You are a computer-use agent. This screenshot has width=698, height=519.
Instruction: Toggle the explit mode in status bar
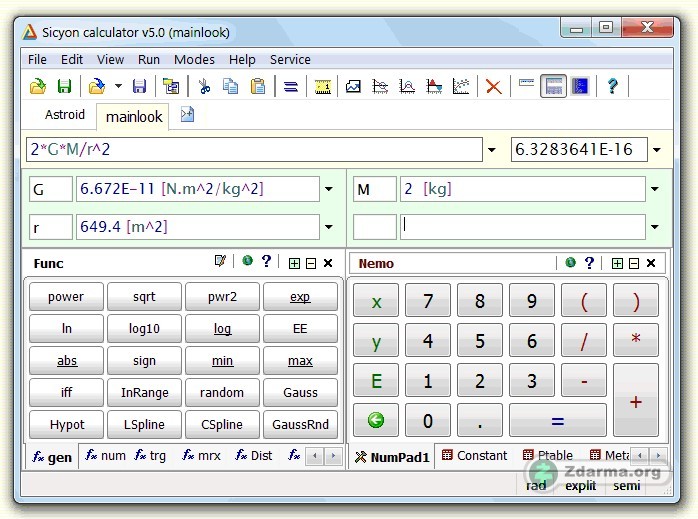point(580,485)
